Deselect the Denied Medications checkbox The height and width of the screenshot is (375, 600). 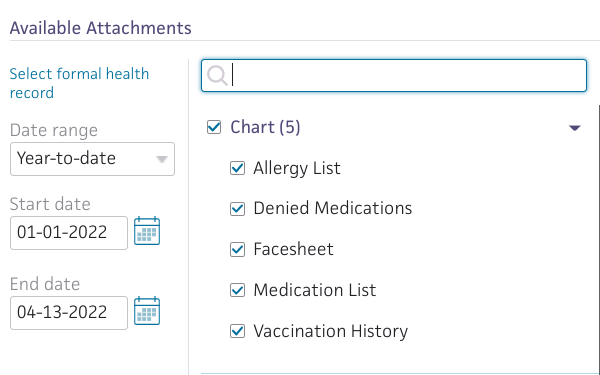click(237, 209)
